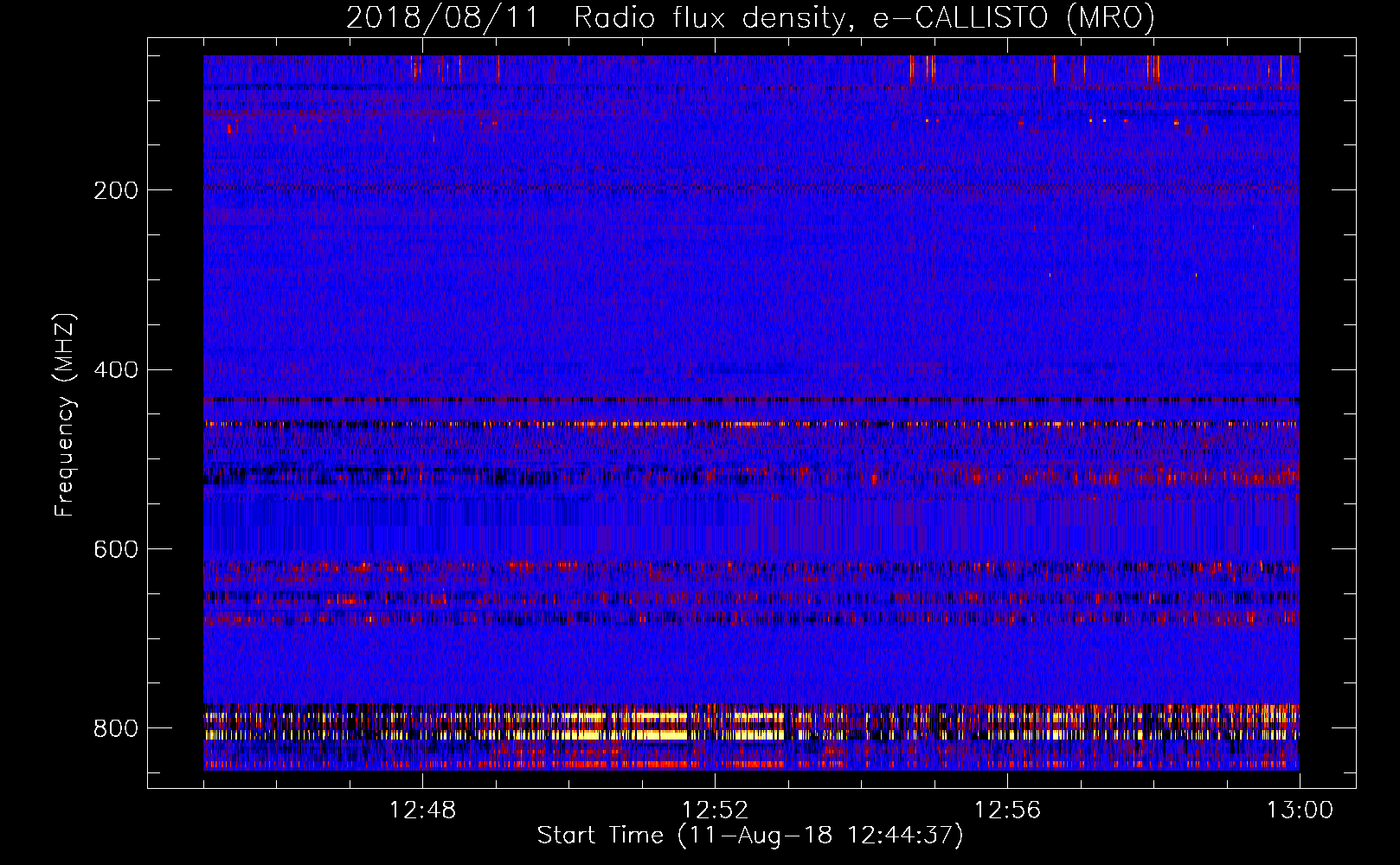Click the 12:56 time tick label
Viewport: 1400px width, 865px height.
tap(1007, 811)
